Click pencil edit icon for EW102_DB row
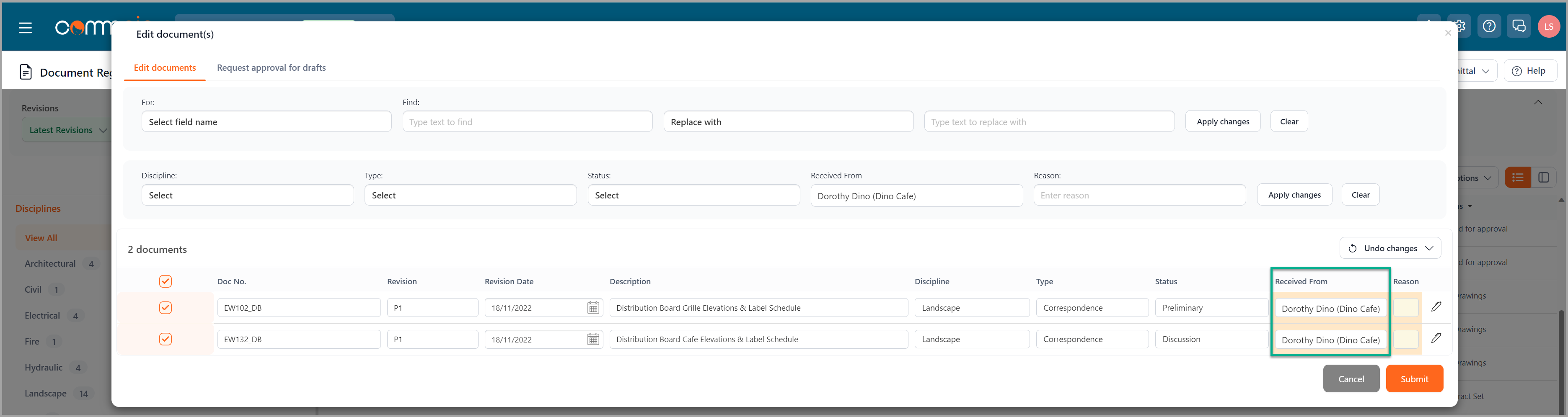This screenshot has height=417, width=1568. (1436, 307)
